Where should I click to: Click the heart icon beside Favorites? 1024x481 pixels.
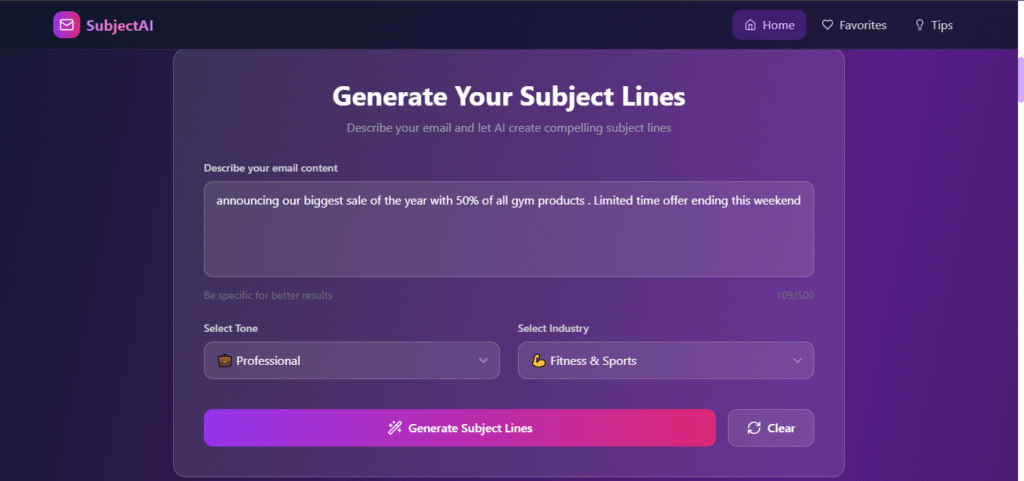pyautogui.click(x=827, y=25)
